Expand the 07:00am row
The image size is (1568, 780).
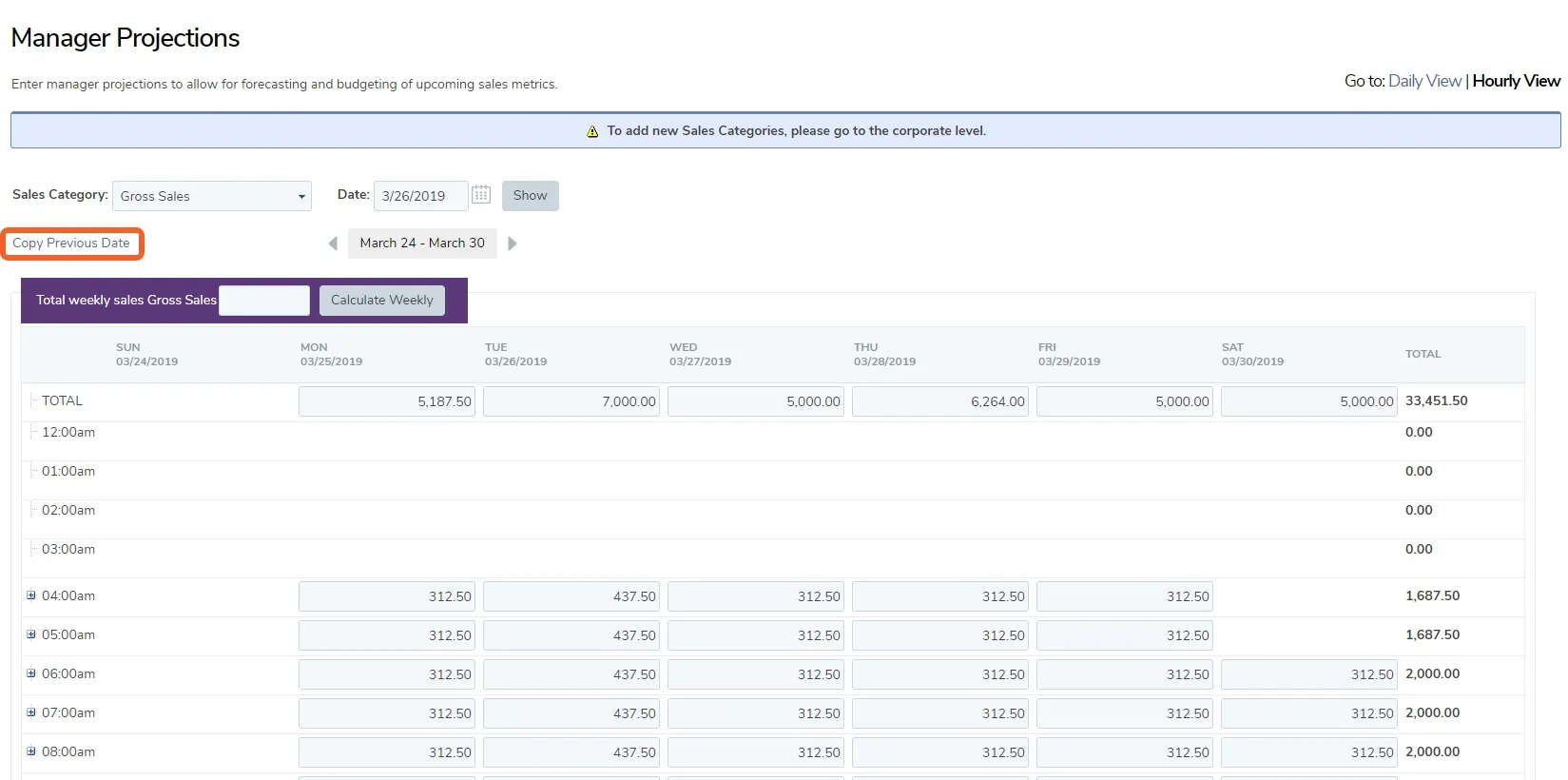pyautogui.click(x=31, y=712)
